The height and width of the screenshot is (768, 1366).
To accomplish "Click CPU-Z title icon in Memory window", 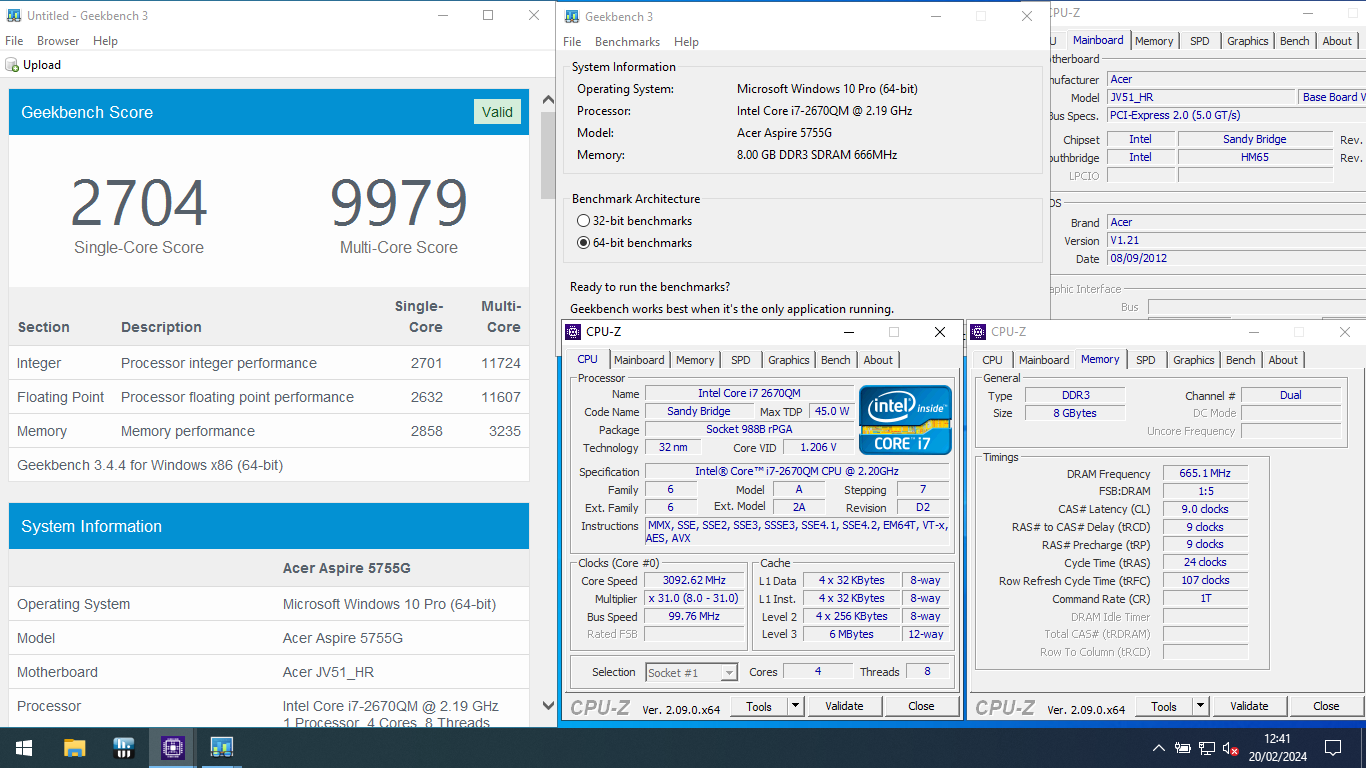I will 979,332.
